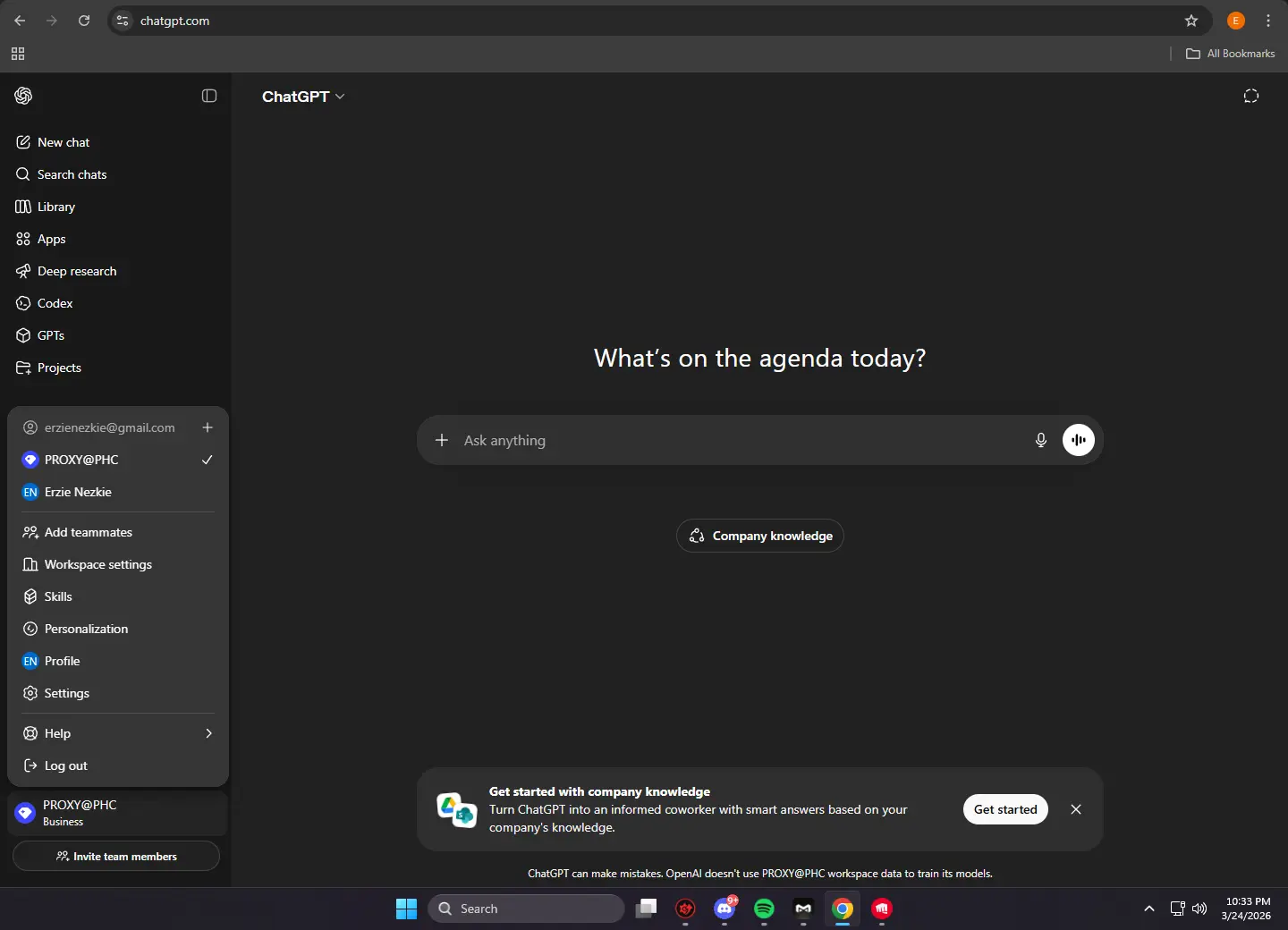Open the Chrome three-dot menu
The width and height of the screenshot is (1288, 930).
(1268, 21)
